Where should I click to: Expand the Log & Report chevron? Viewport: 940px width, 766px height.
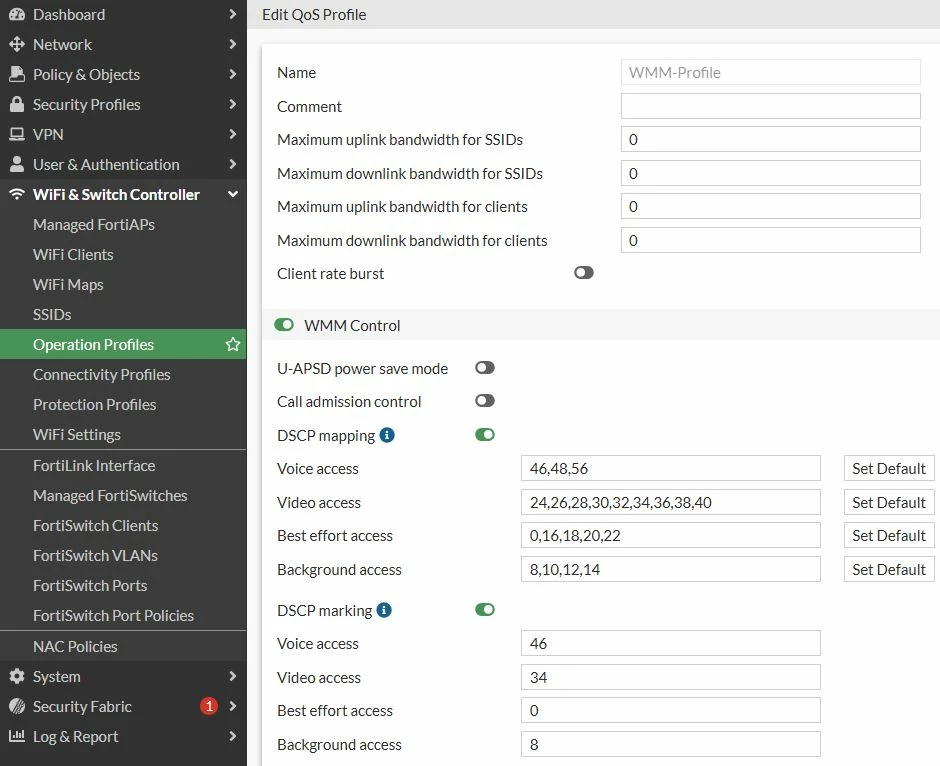pos(233,736)
